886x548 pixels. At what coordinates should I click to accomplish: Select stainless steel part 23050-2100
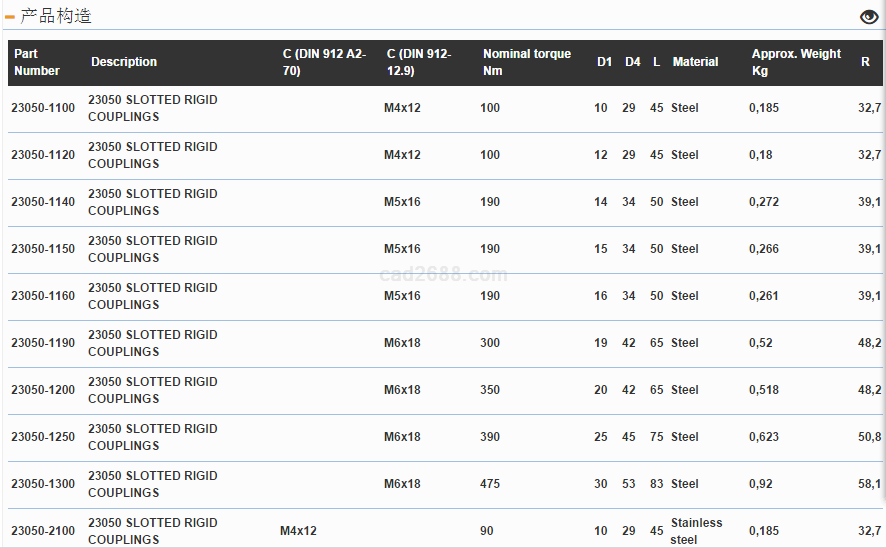43,531
